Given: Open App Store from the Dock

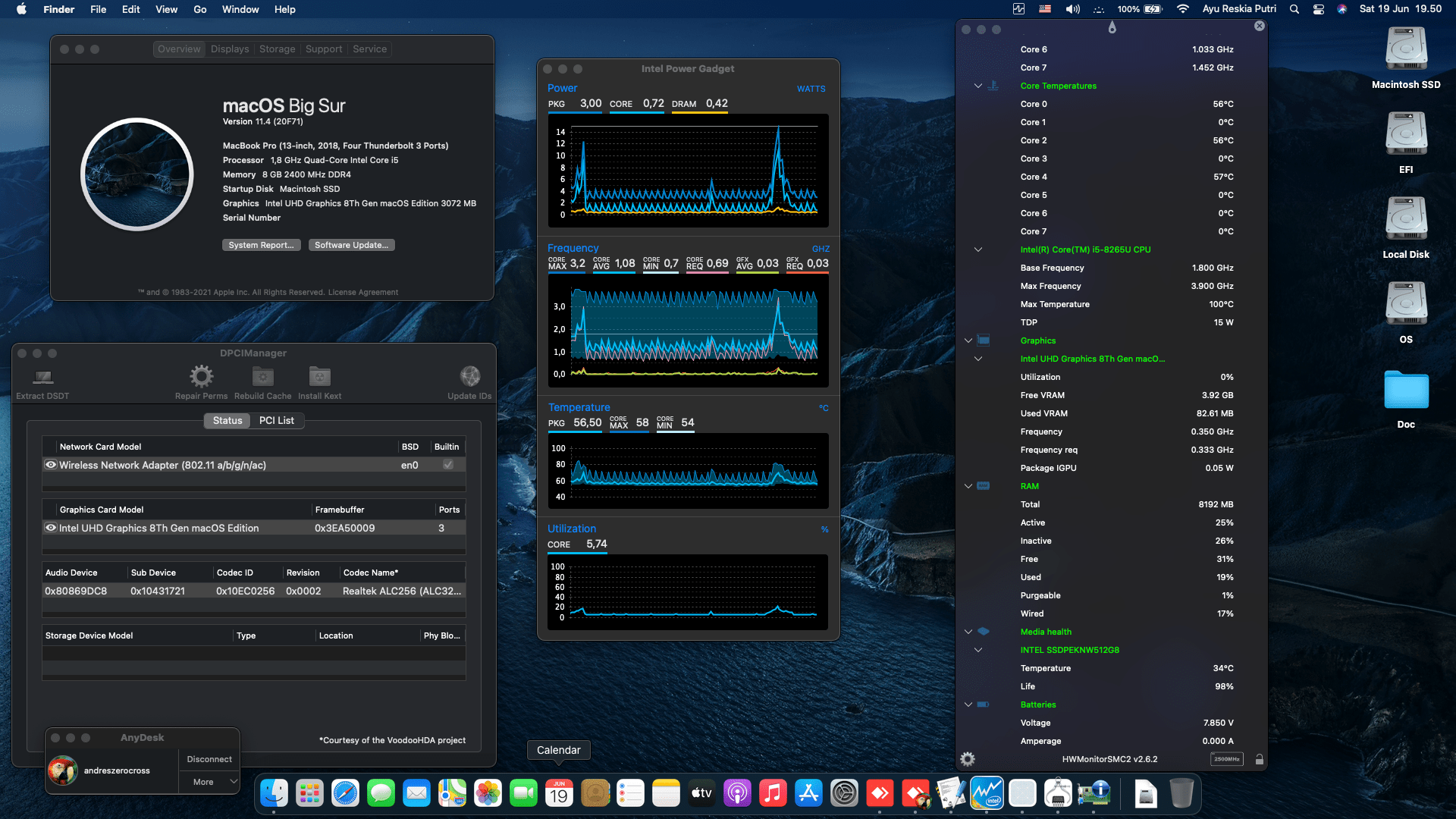Looking at the screenshot, I should pyautogui.click(x=808, y=793).
